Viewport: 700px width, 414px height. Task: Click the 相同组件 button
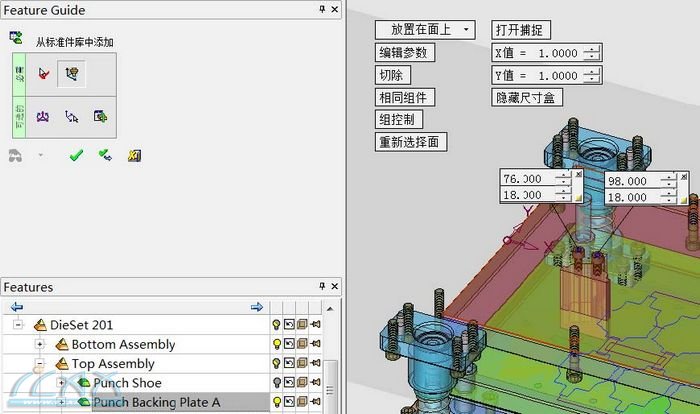[x=404, y=97]
